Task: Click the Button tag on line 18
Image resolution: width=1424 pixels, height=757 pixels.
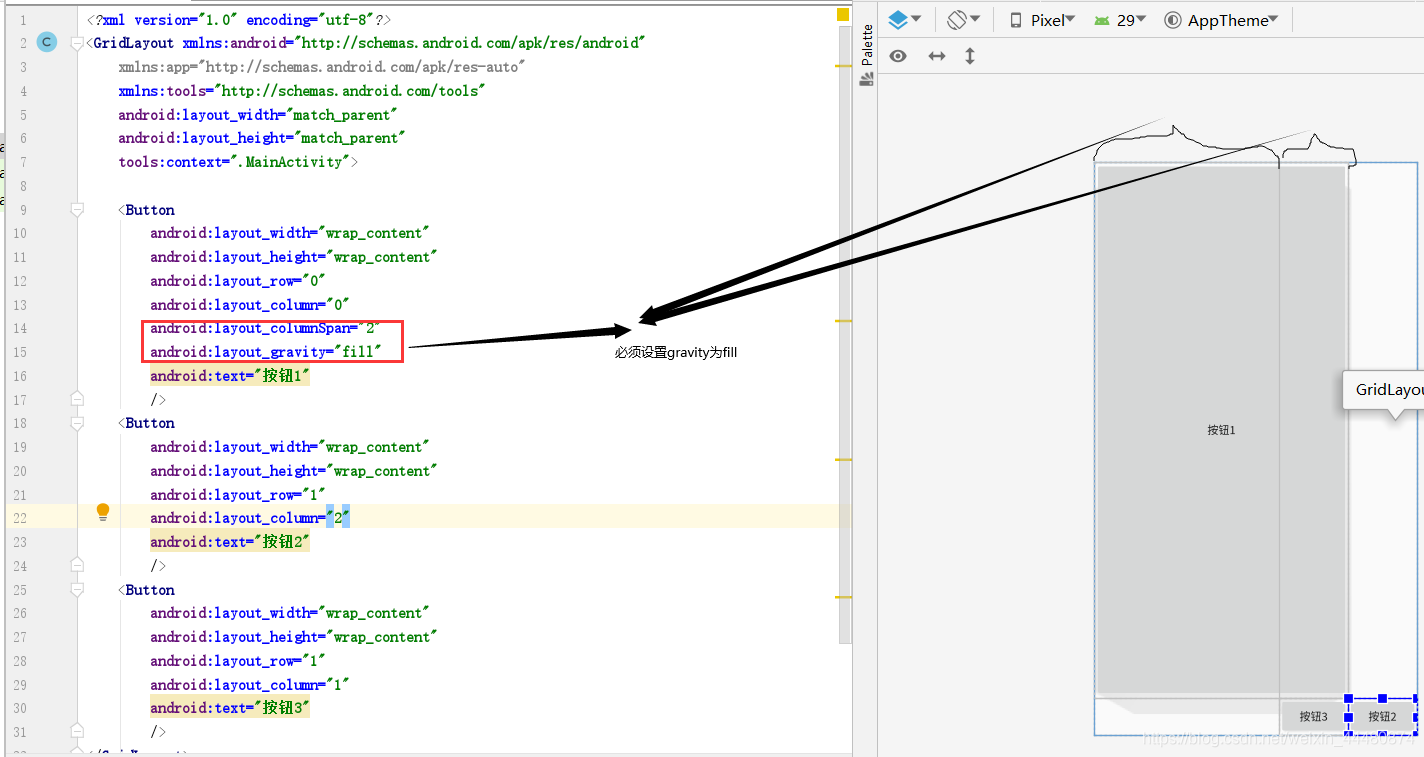Action: pyautogui.click(x=146, y=423)
